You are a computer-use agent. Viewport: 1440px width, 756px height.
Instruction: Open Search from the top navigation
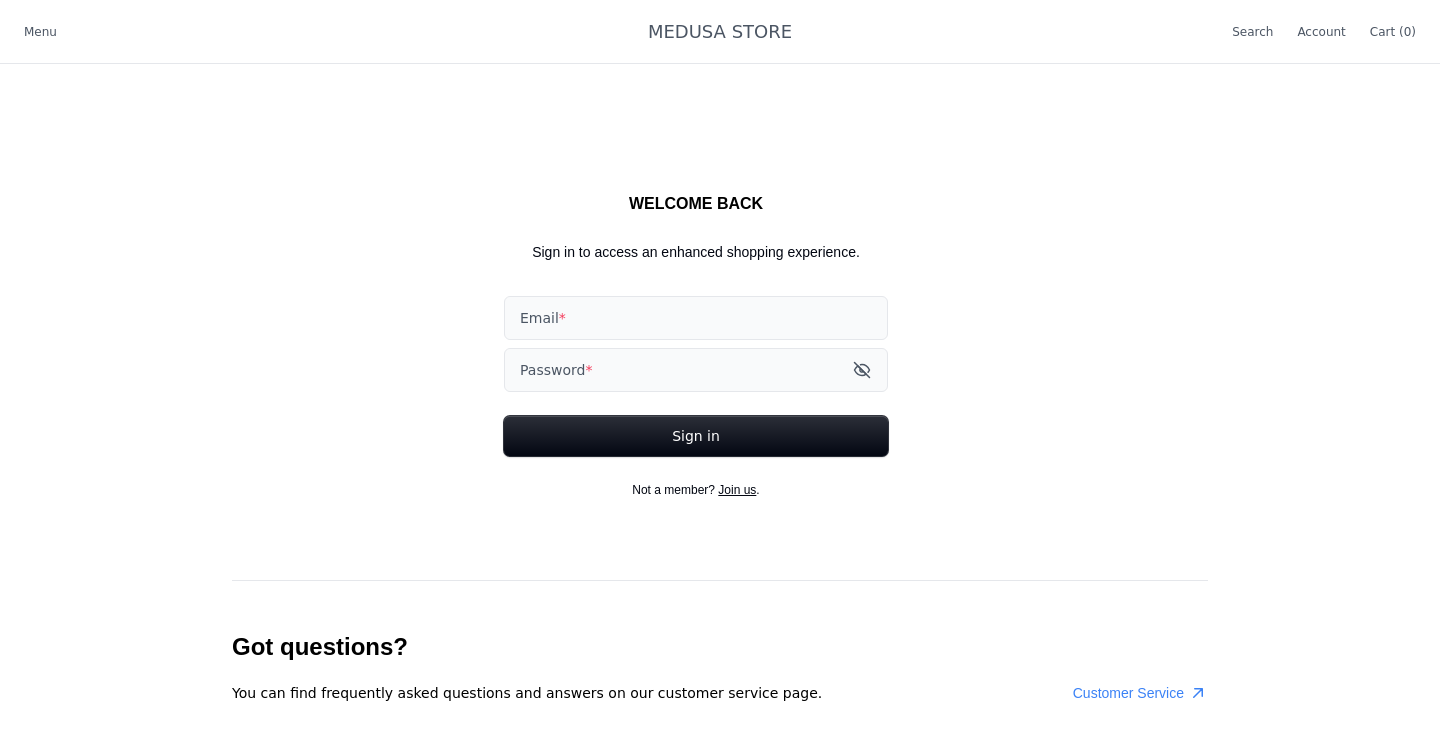(x=1252, y=32)
